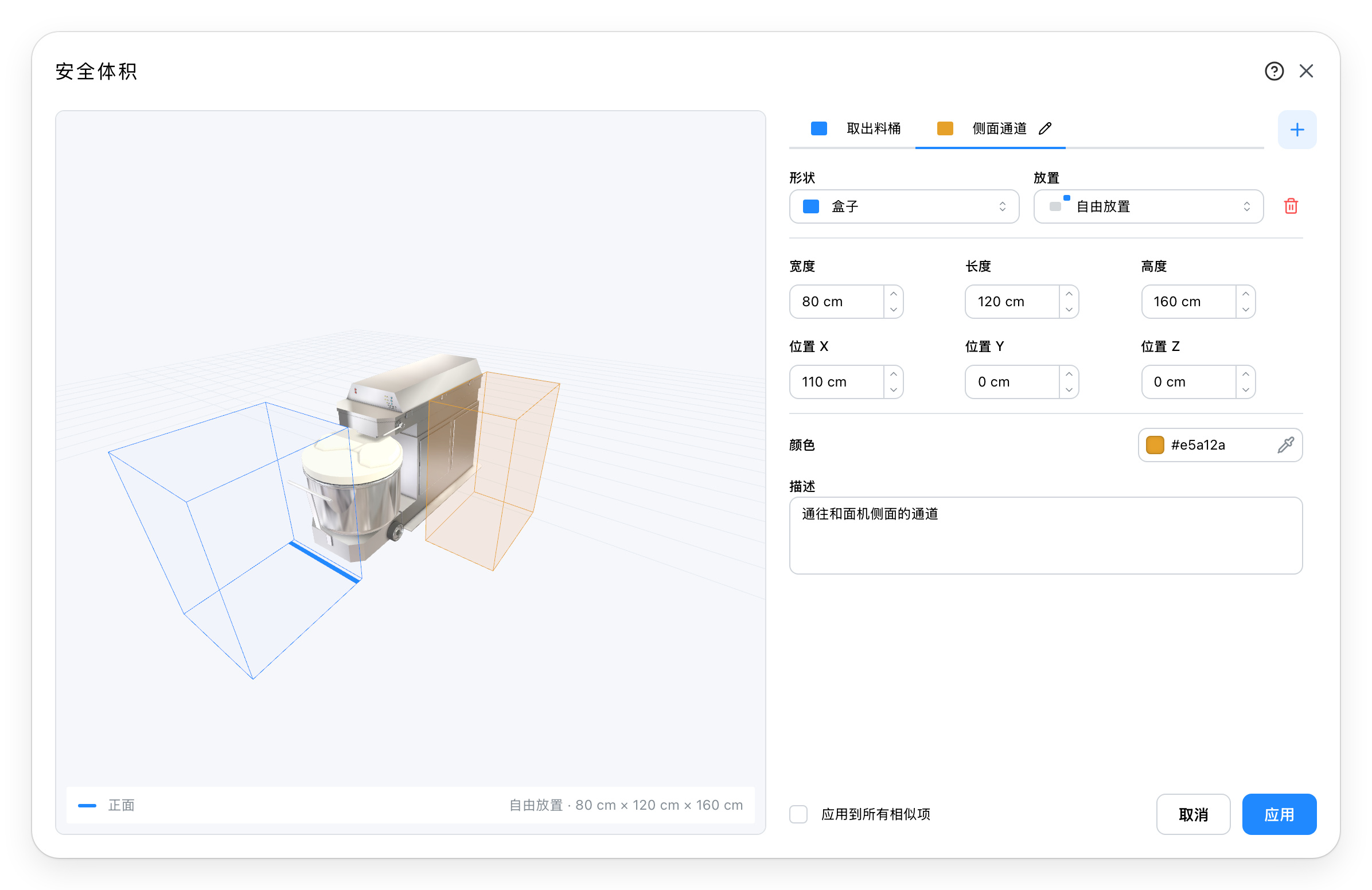Click the 位置 Y input field

click(1012, 381)
